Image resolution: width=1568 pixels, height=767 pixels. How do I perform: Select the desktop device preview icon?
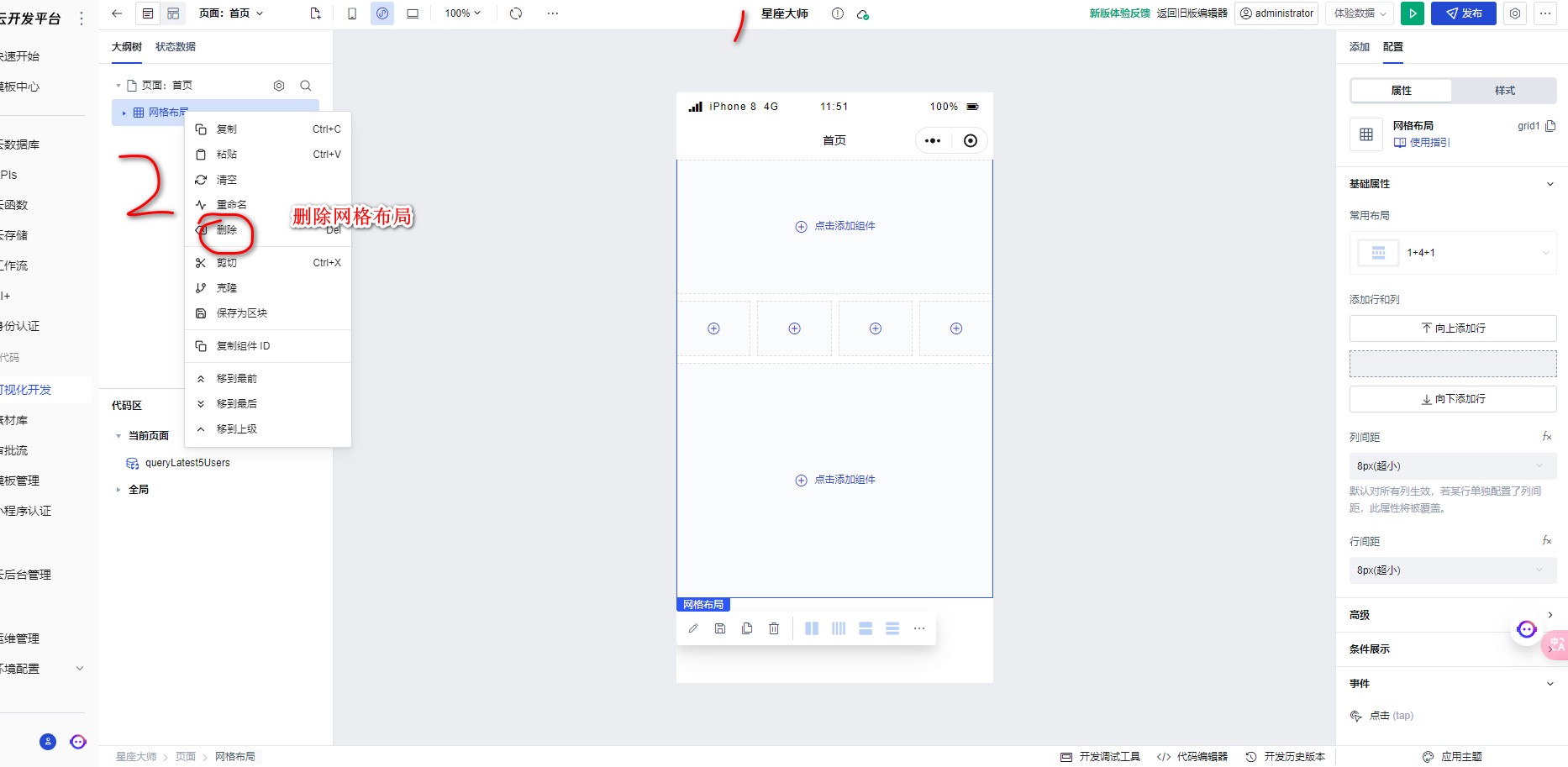click(413, 13)
